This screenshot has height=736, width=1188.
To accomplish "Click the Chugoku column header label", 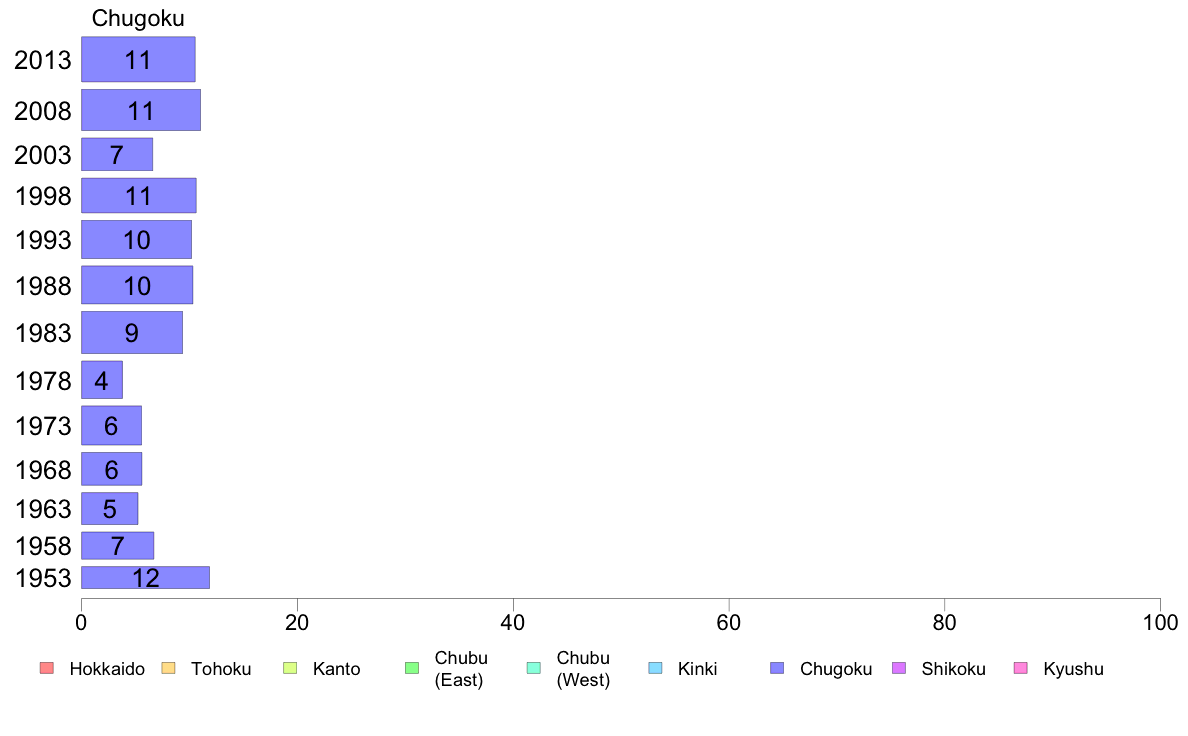I will point(138,18).
